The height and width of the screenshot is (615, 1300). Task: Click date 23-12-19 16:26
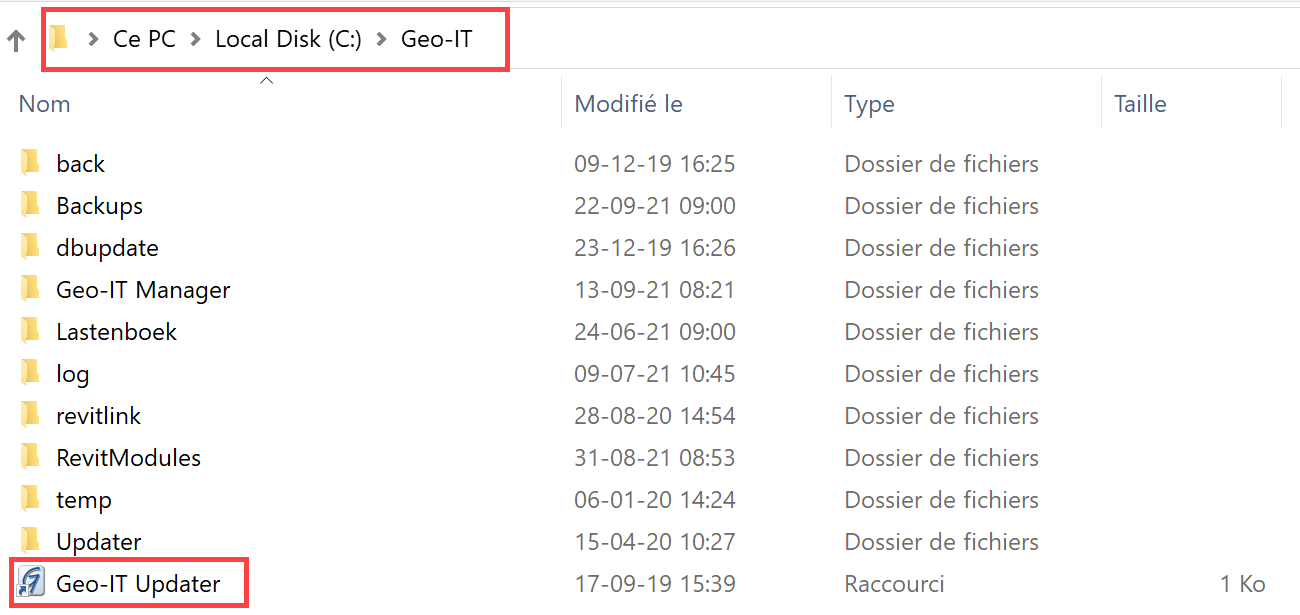coord(654,248)
